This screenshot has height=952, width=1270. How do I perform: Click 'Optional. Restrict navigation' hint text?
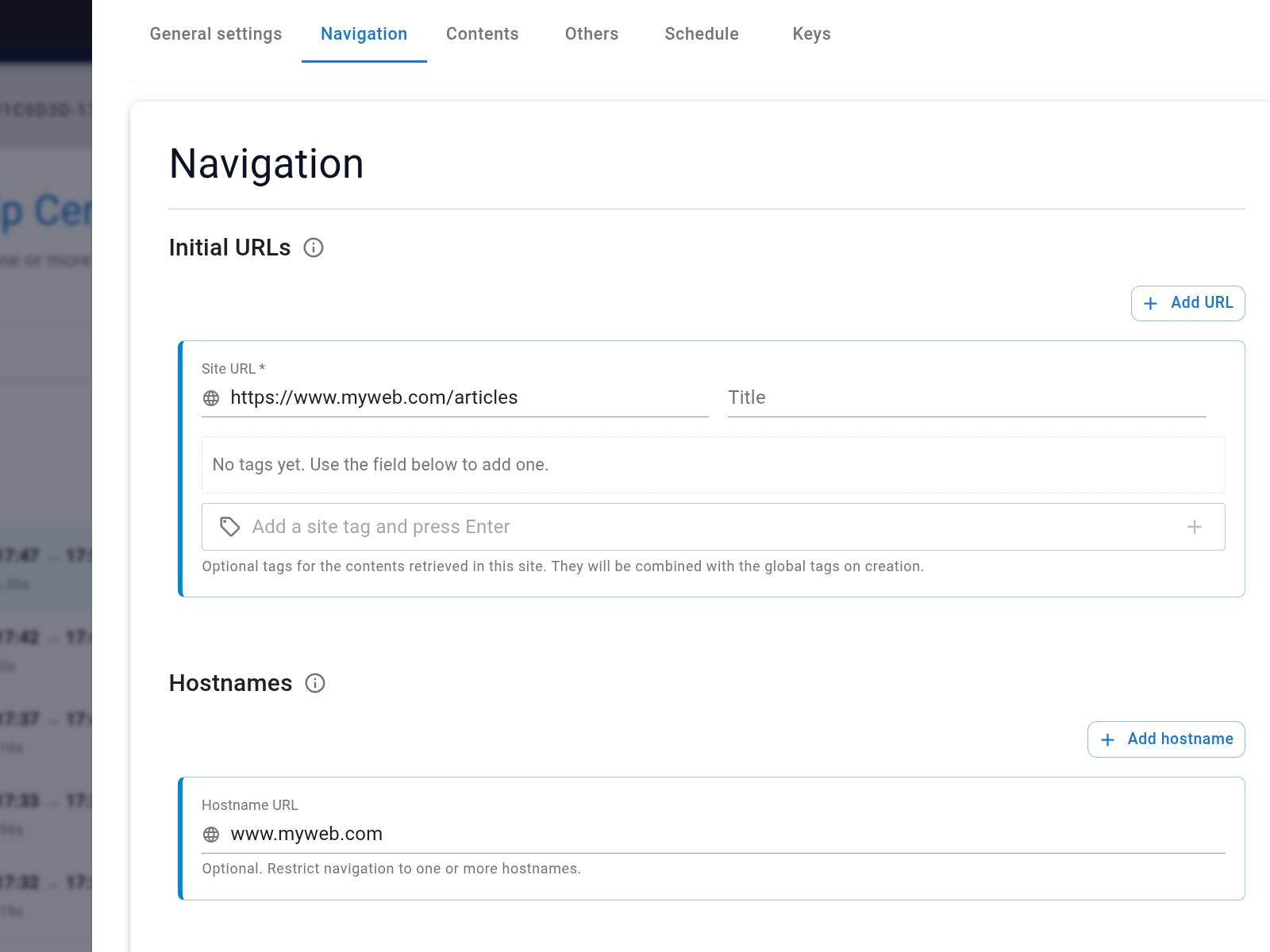(391, 869)
